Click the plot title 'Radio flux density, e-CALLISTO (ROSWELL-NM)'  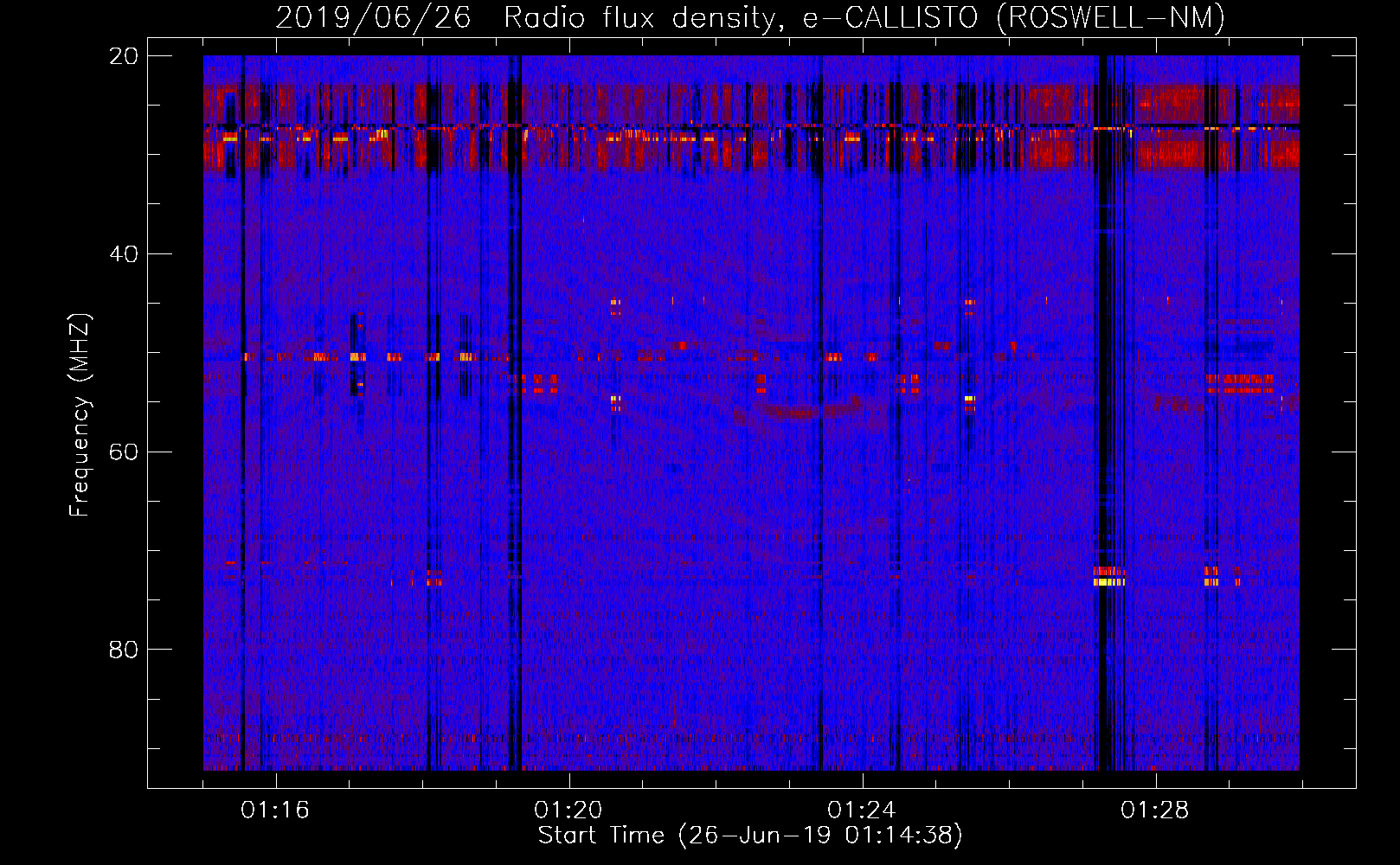[x=864, y=17]
